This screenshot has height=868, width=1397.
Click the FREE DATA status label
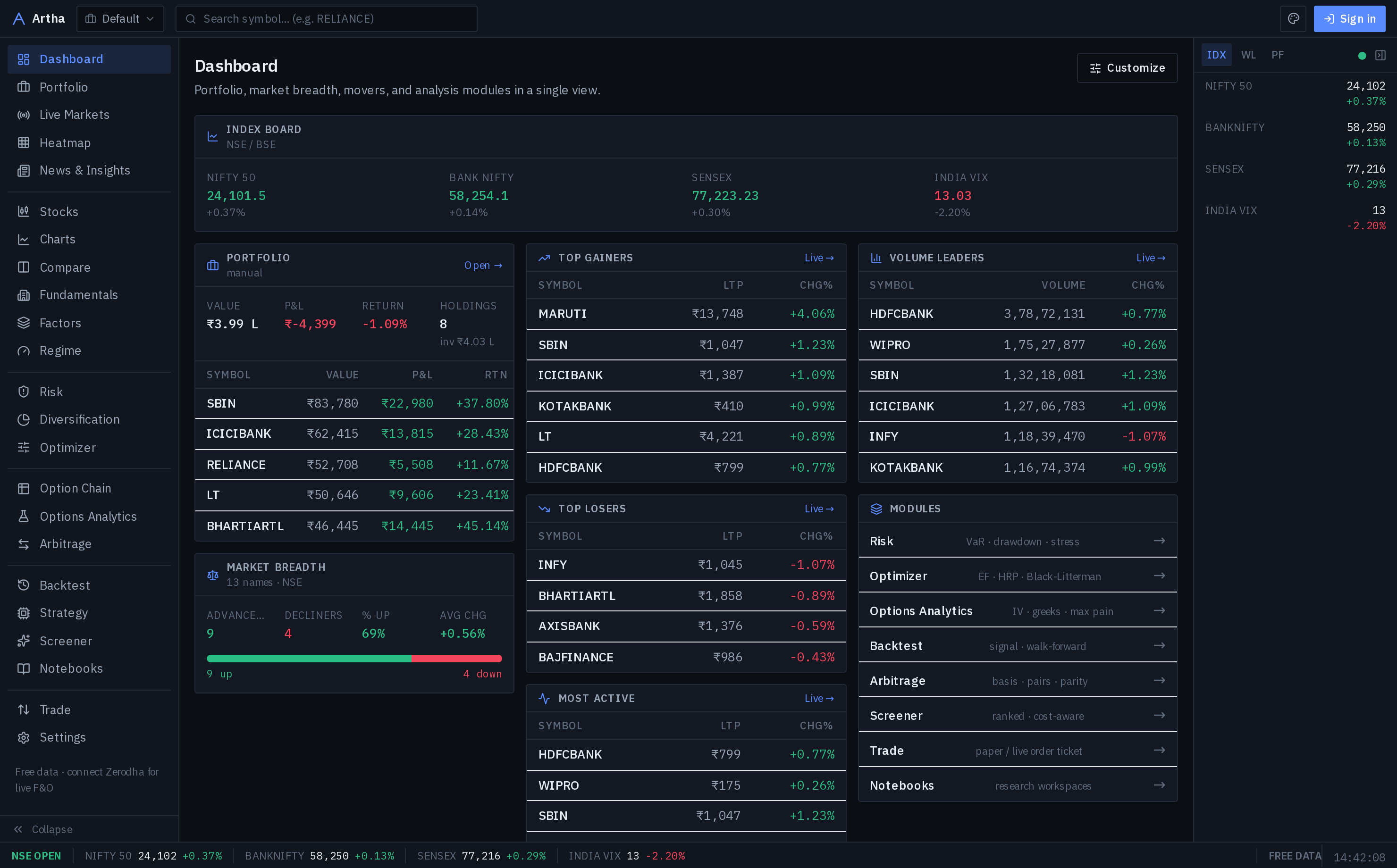(x=1294, y=856)
